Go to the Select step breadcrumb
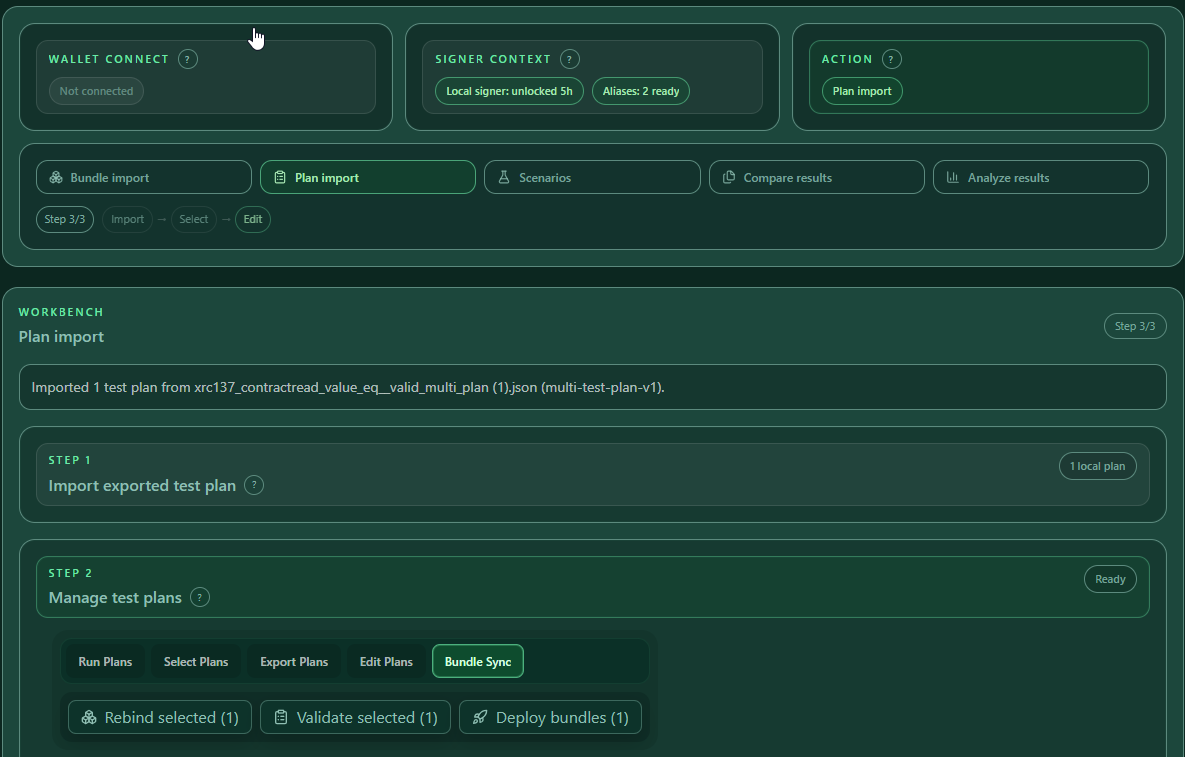1185x757 pixels. coord(193,219)
